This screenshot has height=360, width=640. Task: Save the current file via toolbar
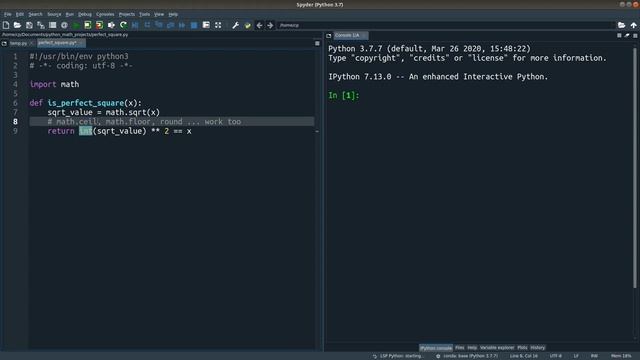coord(29,25)
